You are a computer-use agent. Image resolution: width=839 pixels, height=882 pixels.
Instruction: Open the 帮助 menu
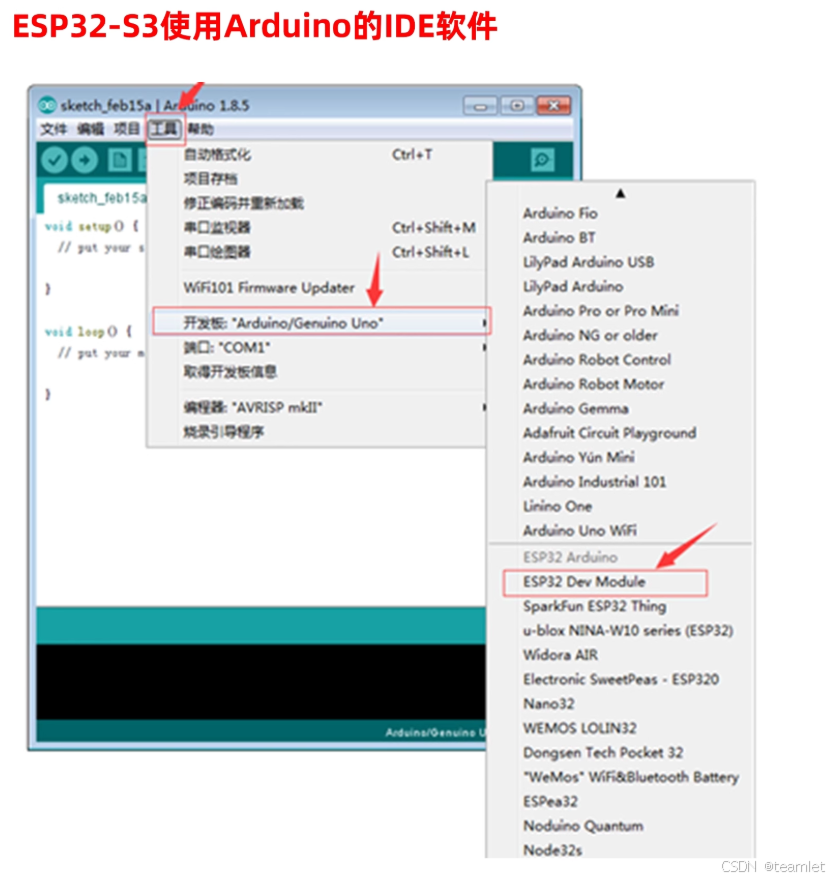pos(200,129)
